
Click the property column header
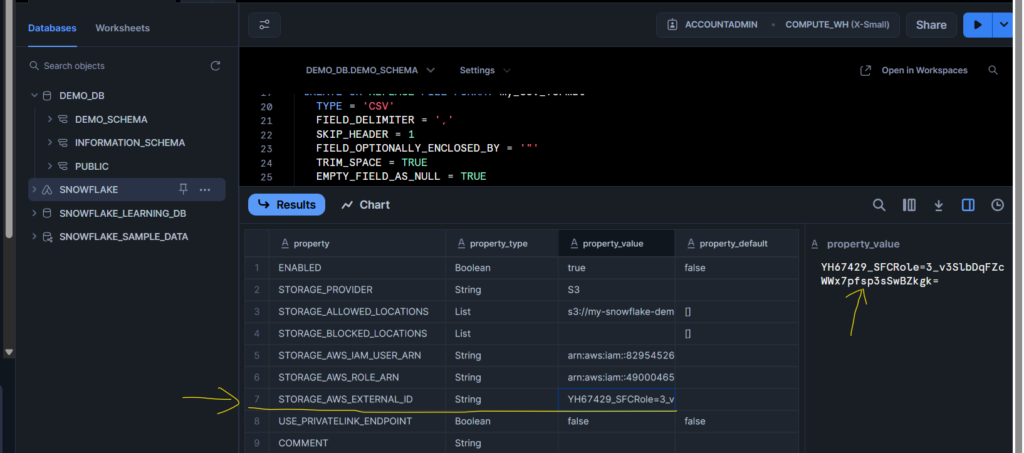(x=357, y=243)
